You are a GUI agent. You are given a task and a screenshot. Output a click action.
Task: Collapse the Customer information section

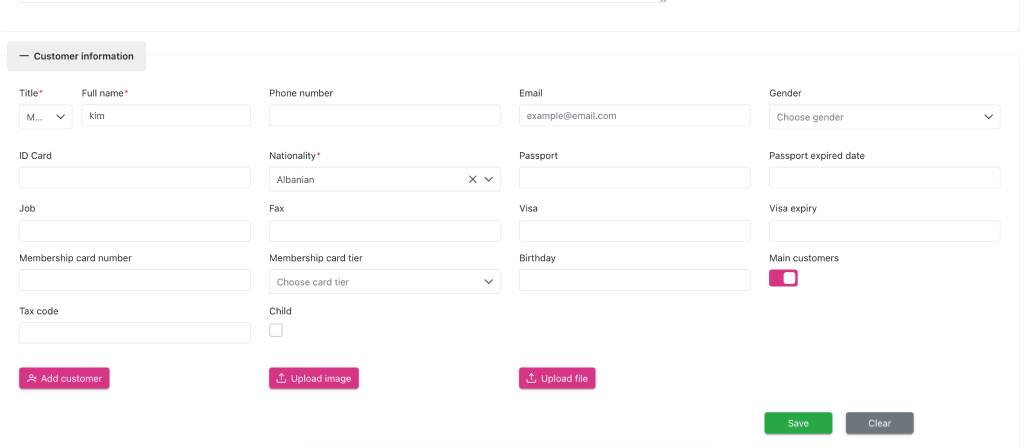(x=76, y=56)
